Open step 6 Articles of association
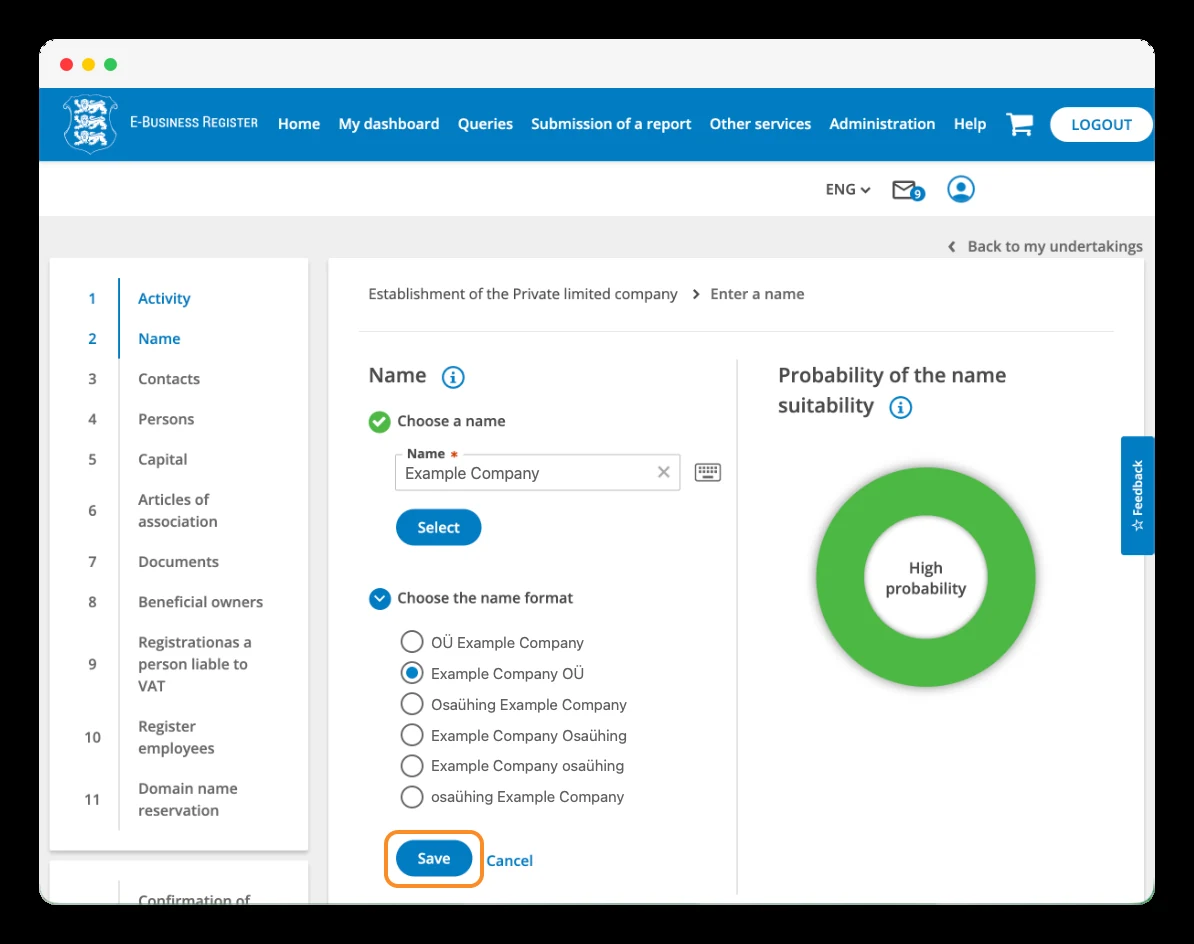1194x944 pixels. [177, 511]
